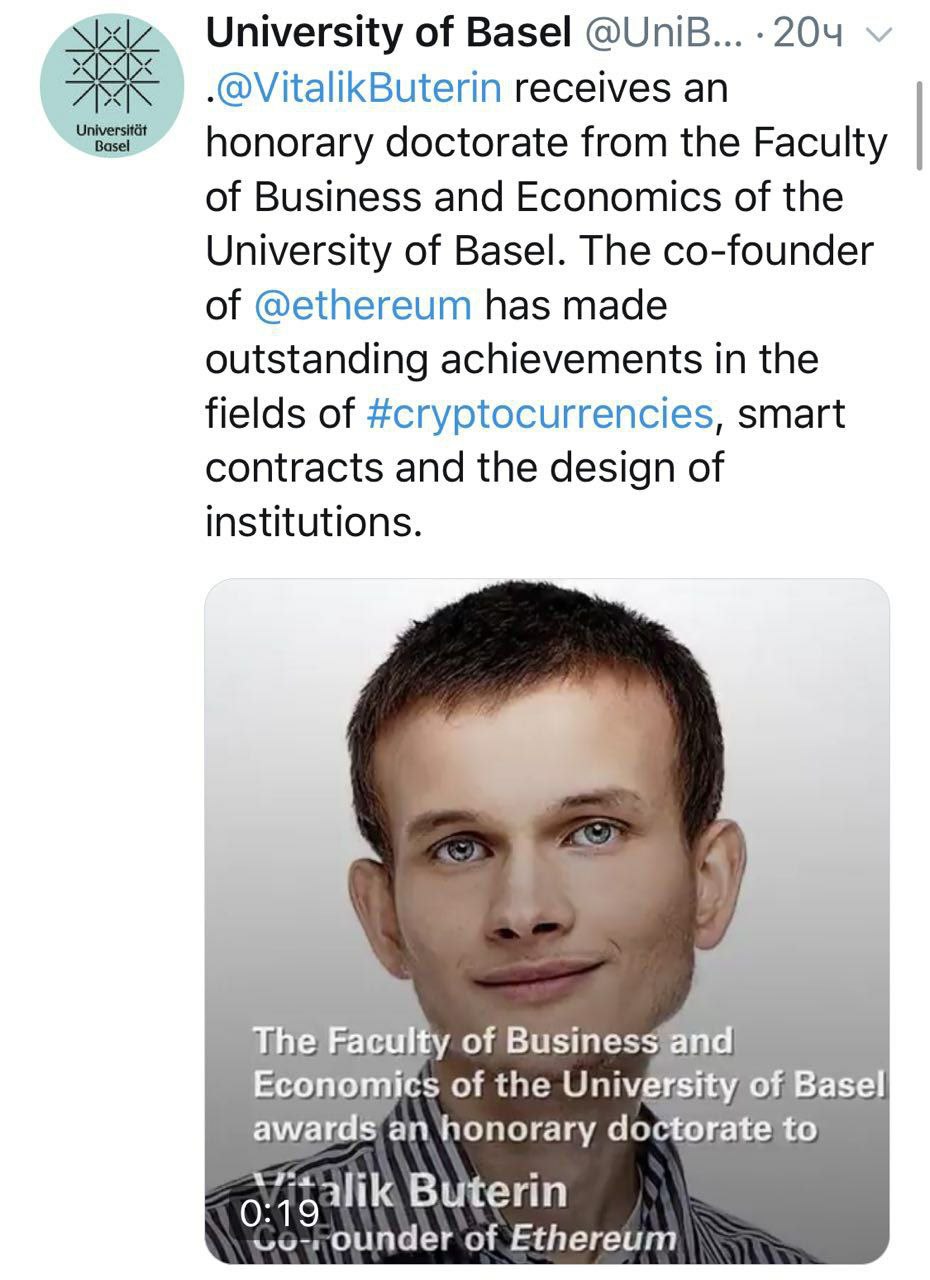Viewport: 930px width, 1280px height.
Task: Expand the tweet options chevron
Action: [x=877, y=34]
